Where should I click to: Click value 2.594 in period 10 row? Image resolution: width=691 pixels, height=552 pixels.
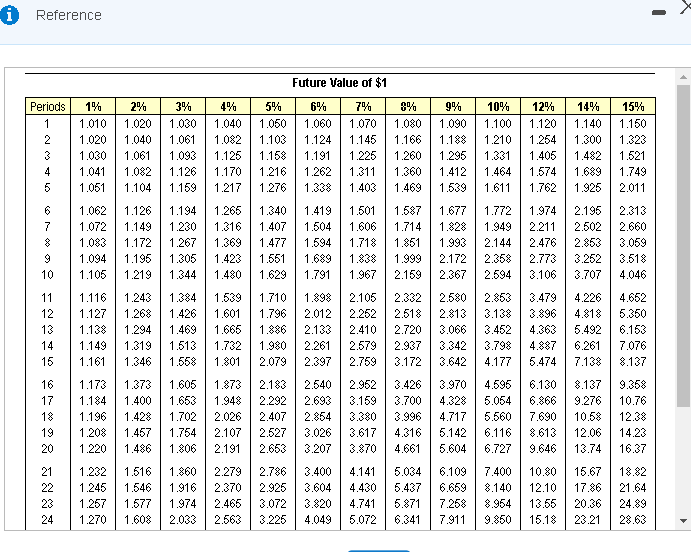click(498, 275)
